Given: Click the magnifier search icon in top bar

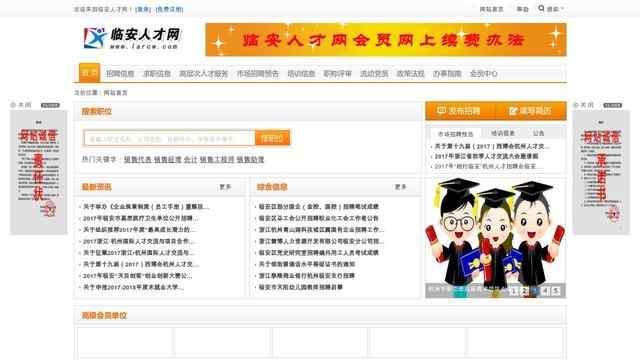Looking at the screenshot, I should pos(541,9).
